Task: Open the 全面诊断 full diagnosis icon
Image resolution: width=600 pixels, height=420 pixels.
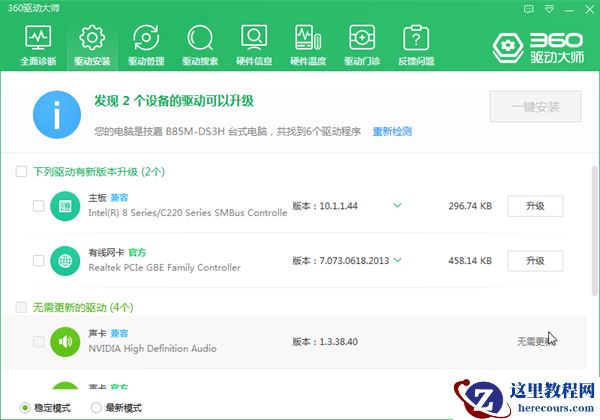Action: (x=38, y=45)
